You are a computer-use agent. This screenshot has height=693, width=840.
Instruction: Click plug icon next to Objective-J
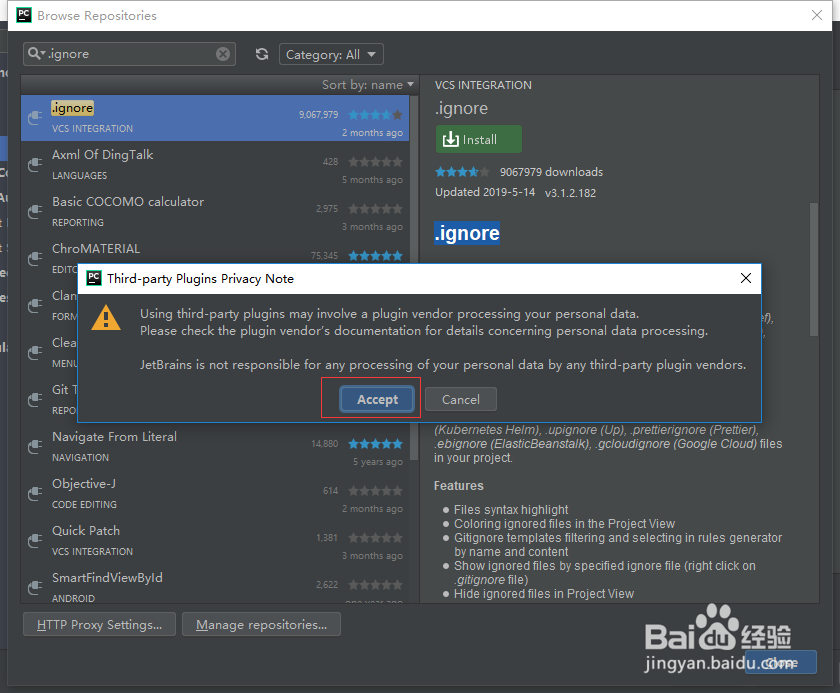35,493
